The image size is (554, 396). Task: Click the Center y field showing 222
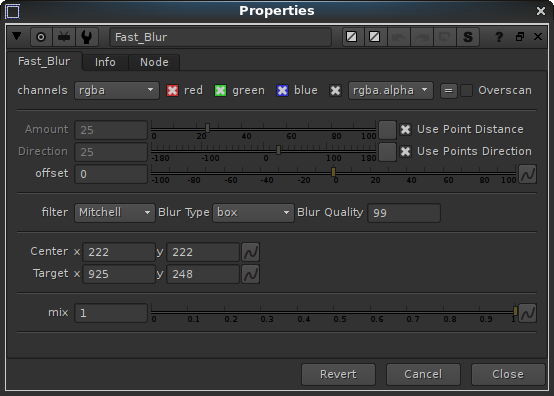203,252
